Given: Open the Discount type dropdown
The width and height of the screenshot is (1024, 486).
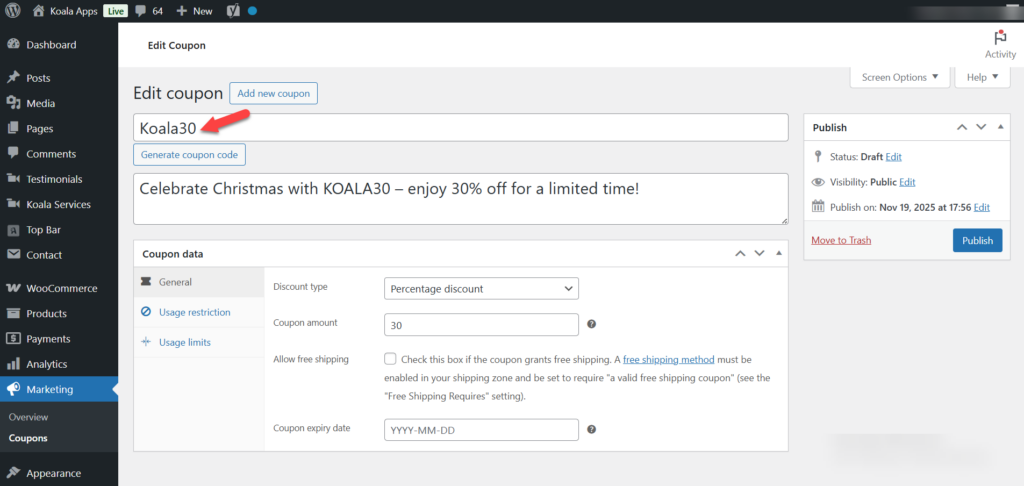Looking at the screenshot, I should click(x=481, y=289).
